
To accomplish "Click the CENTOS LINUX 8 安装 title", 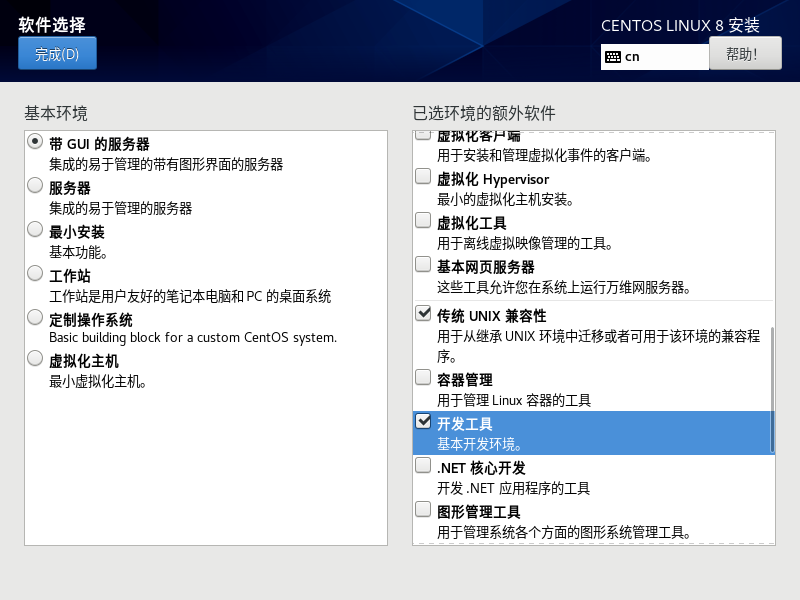I will (x=680, y=25).
